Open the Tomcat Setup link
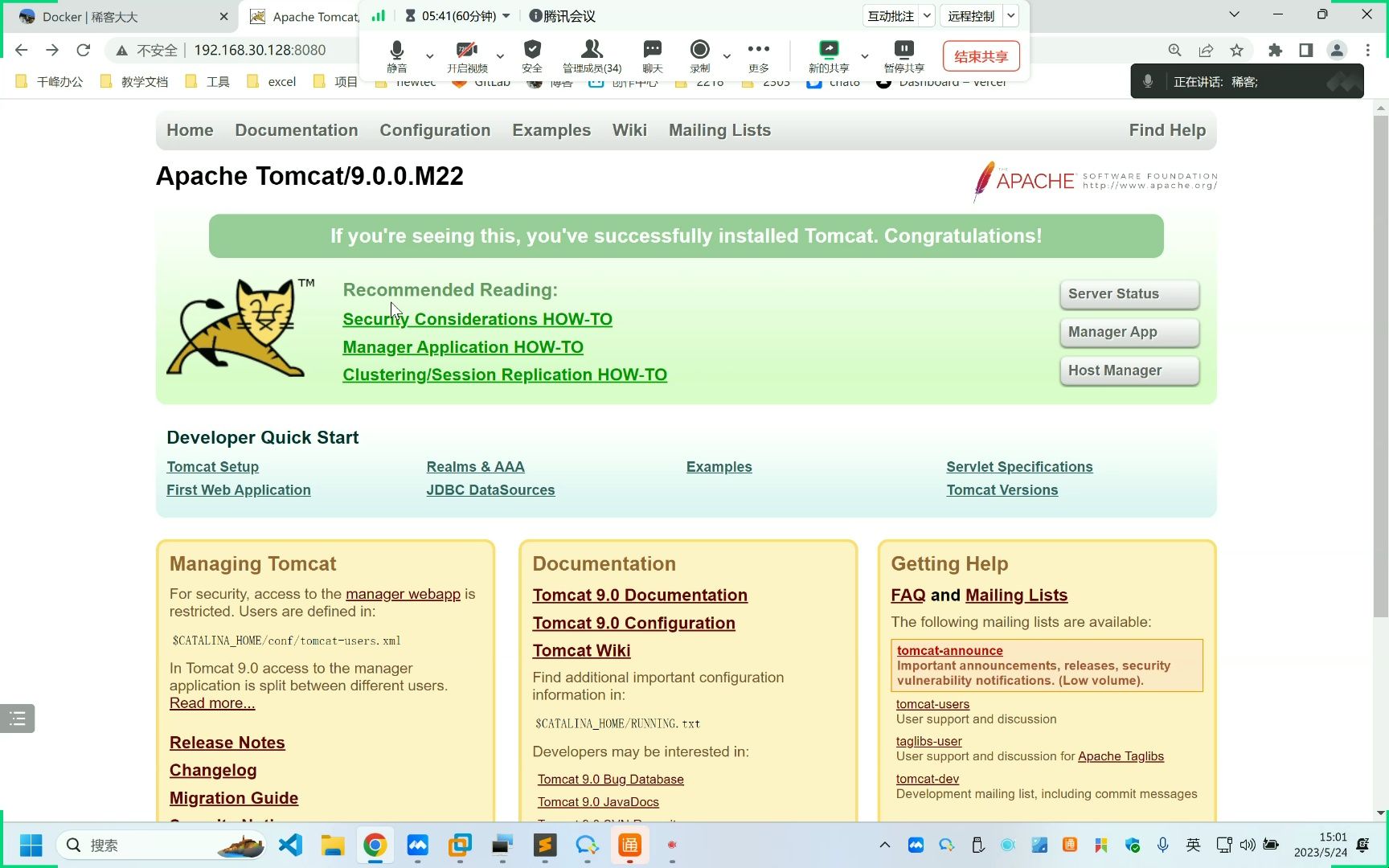 click(x=212, y=467)
